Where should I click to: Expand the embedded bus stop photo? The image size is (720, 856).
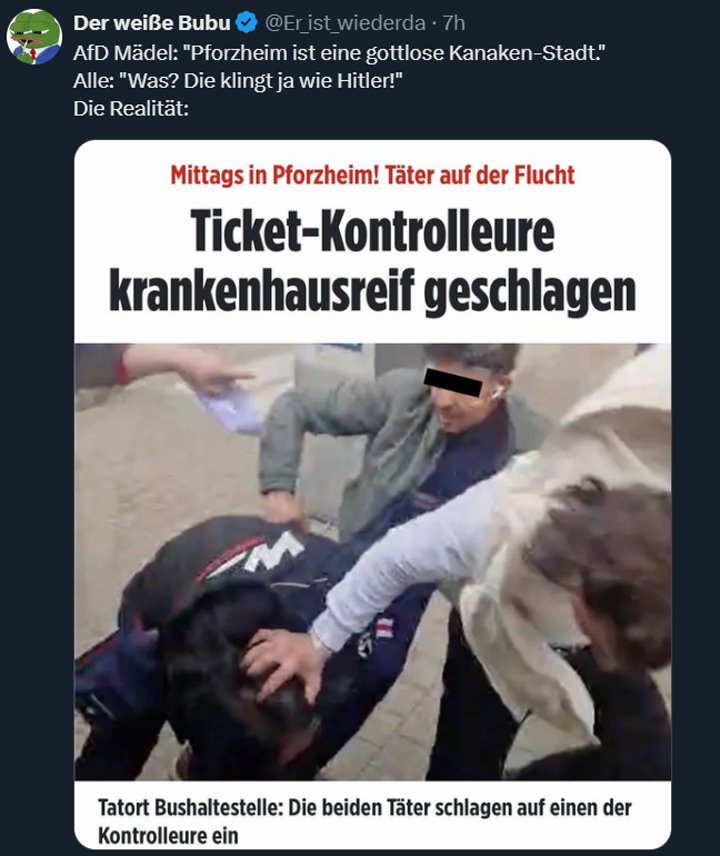[x=372, y=561]
